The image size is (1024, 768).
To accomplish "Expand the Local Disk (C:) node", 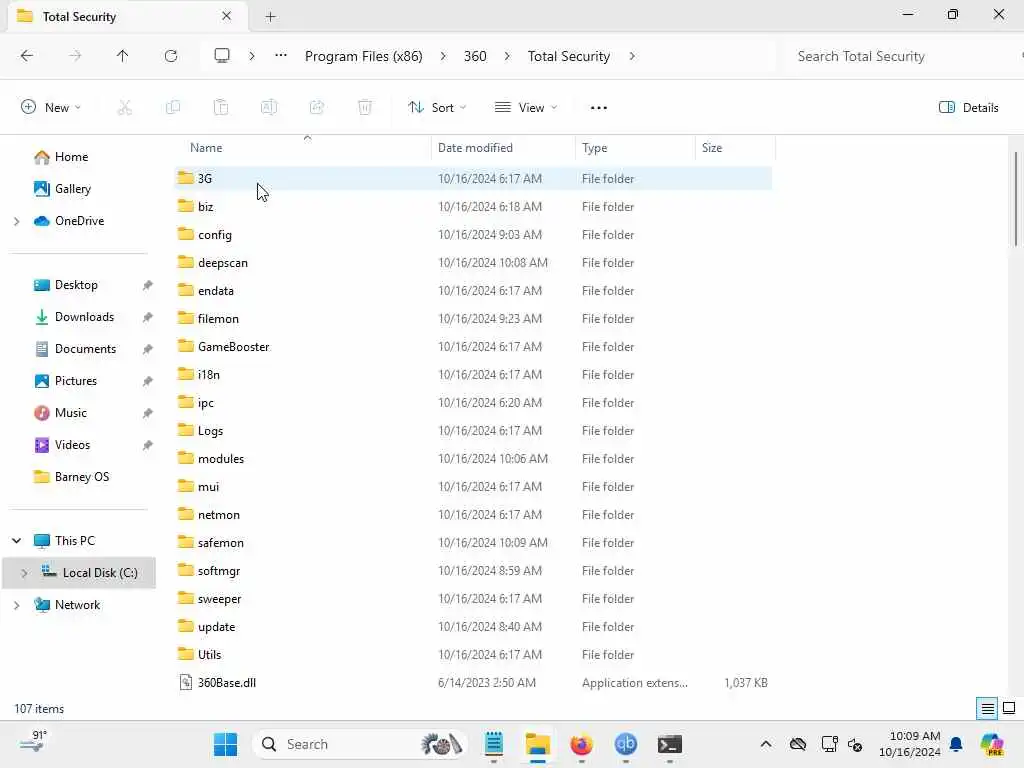I will pos(24,573).
